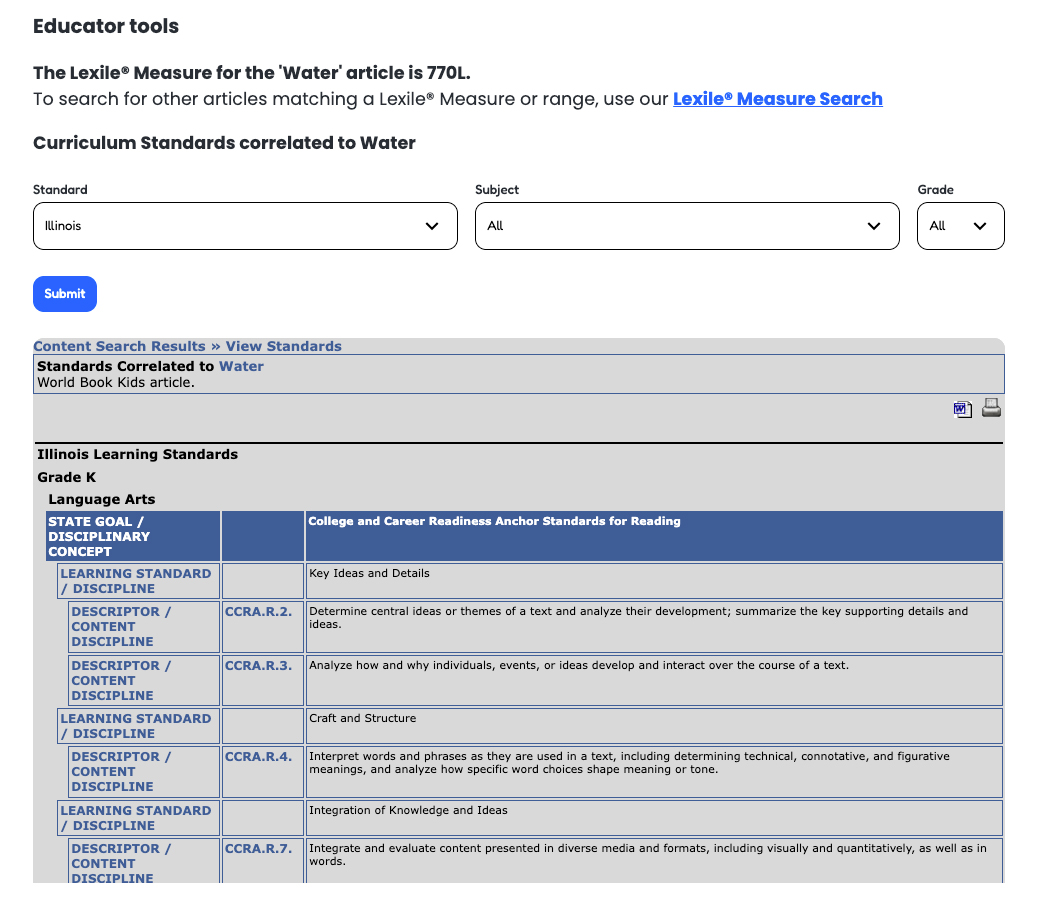Click the 'Language Arts' heading
The height and width of the screenshot is (898, 1040).
(x=101, y=499)
